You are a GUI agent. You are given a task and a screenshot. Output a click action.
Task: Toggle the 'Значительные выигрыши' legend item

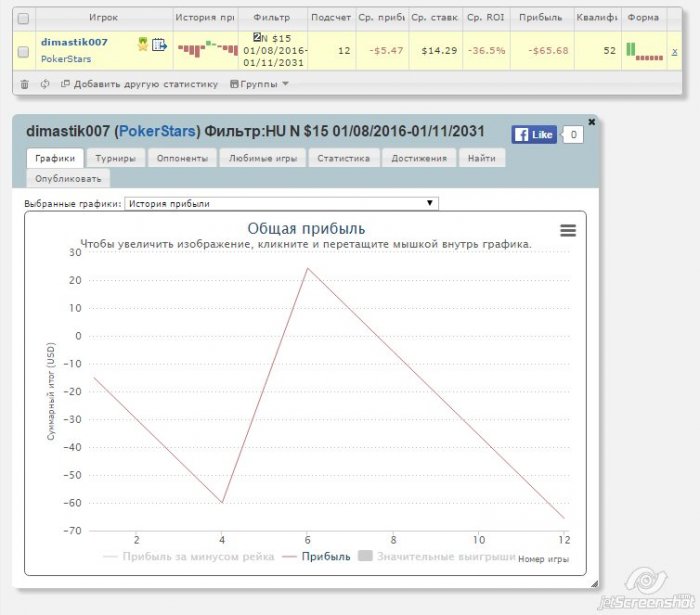(x=437, y=557)
